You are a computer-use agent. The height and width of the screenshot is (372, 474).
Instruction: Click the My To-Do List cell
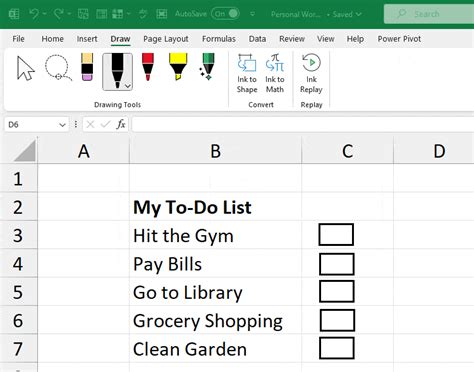point(215,207)
